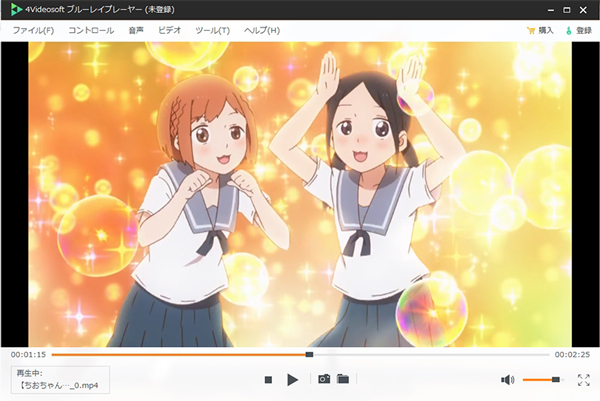
Task: Click the playback progress bar handle
Action: tap(309, 355)
